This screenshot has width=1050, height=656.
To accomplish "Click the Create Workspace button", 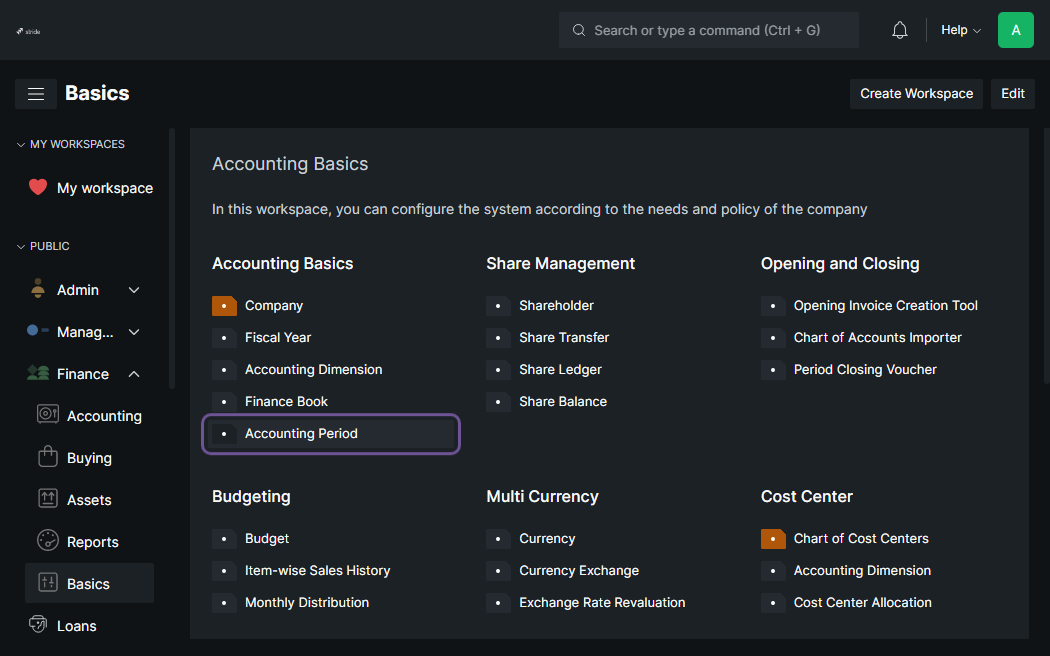I will 916,94.
